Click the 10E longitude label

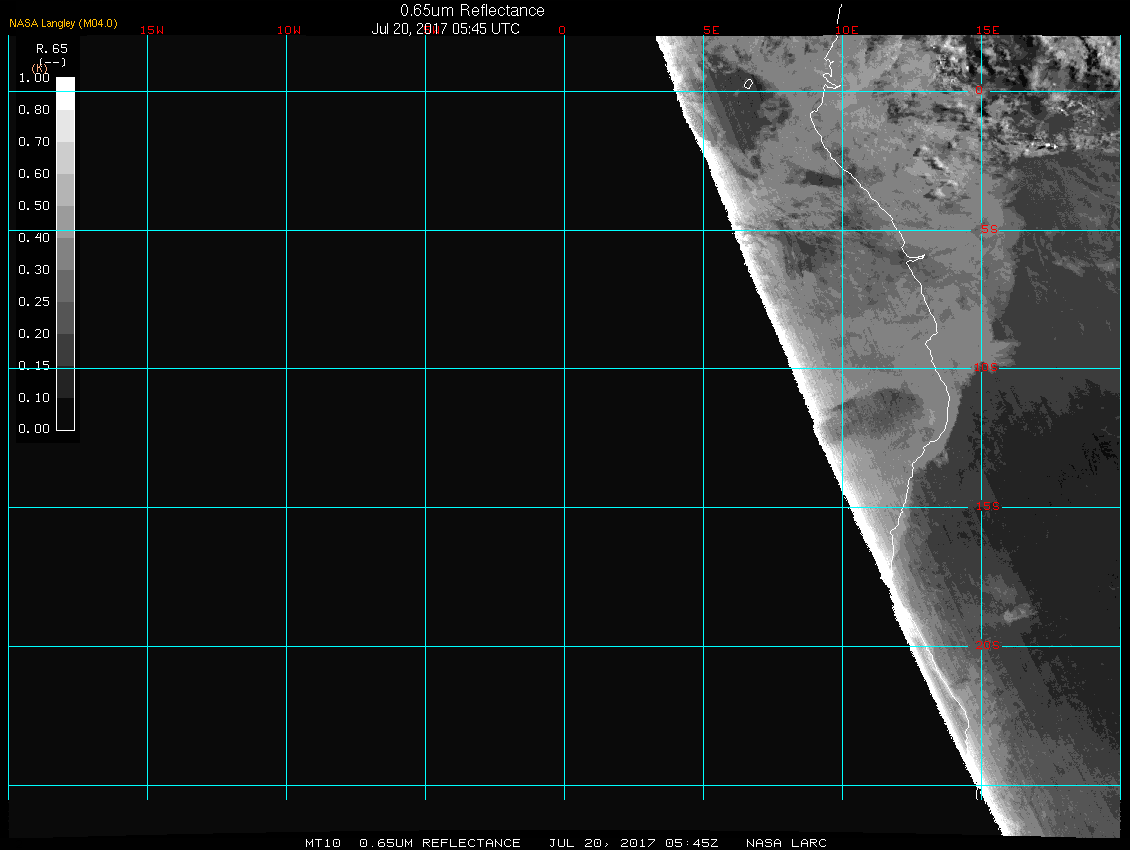[847, 30]
